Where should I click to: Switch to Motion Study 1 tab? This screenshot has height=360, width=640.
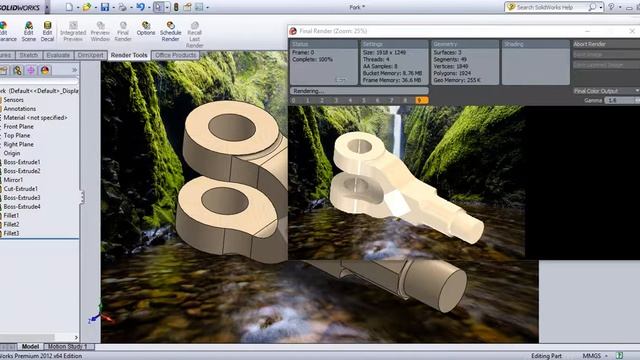[68, 347]
